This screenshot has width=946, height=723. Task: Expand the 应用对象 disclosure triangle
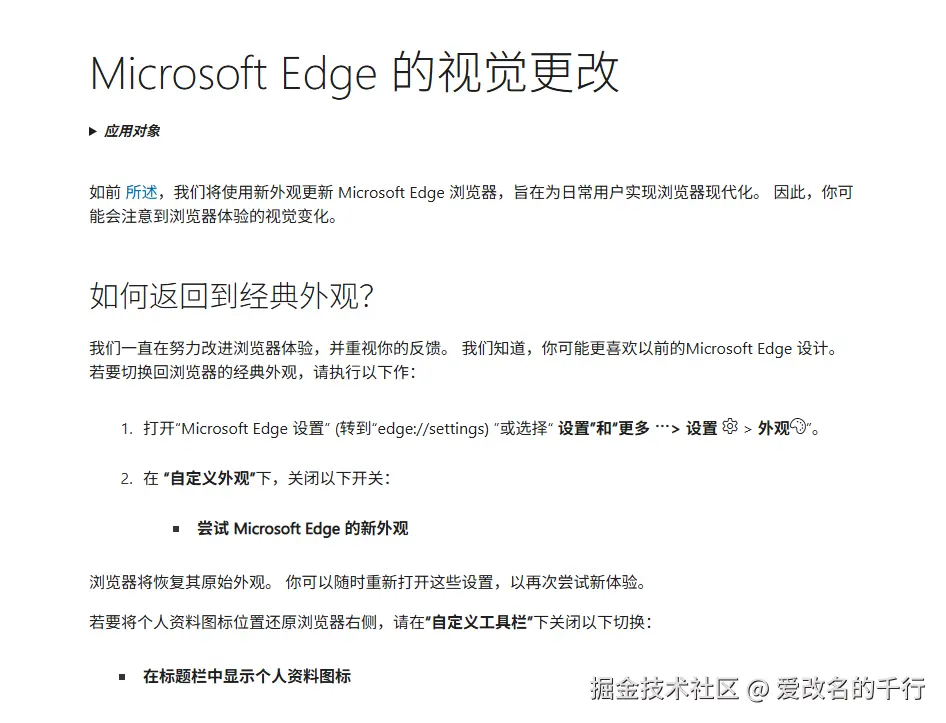pyautogui.click(x=93, y=131)
